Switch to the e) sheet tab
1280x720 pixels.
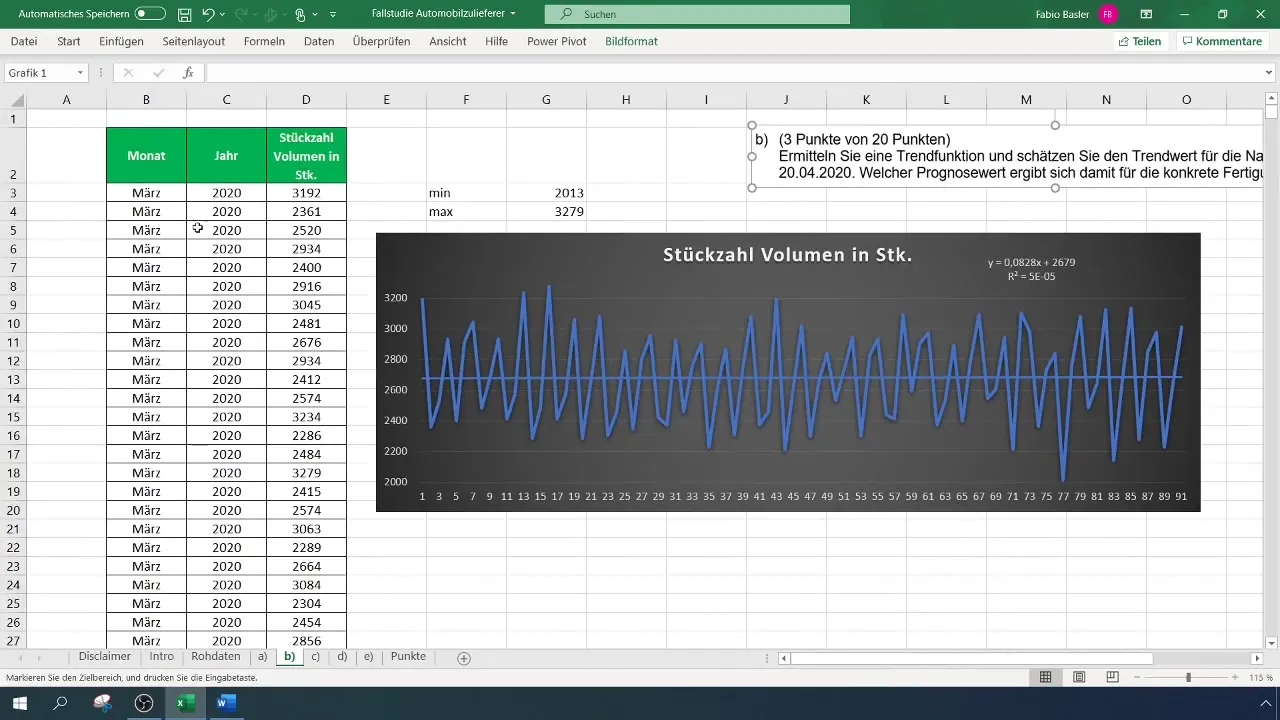(x=368, y=657)
